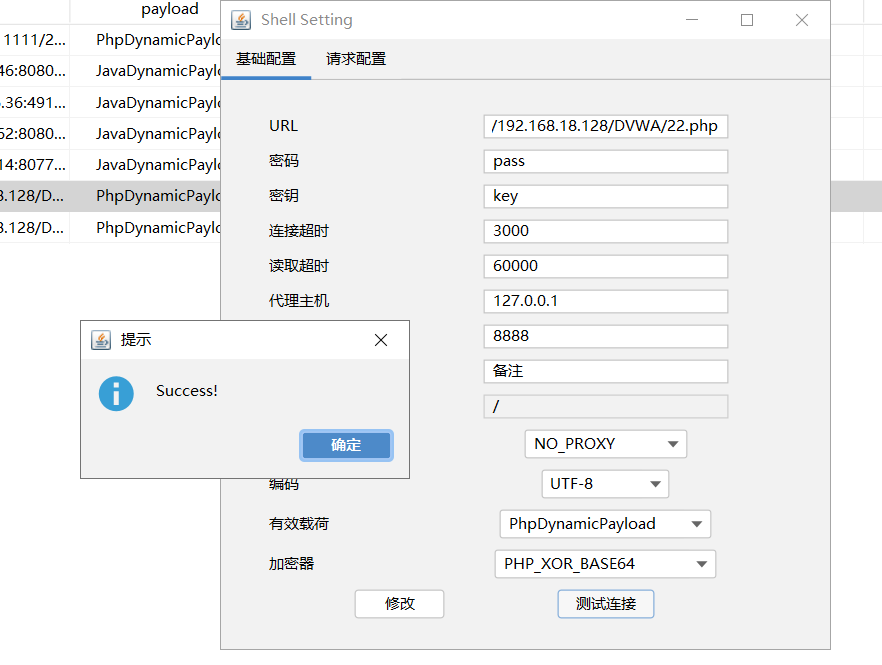
Task: Click the 备注 remark field
Action: pos(605,371)
